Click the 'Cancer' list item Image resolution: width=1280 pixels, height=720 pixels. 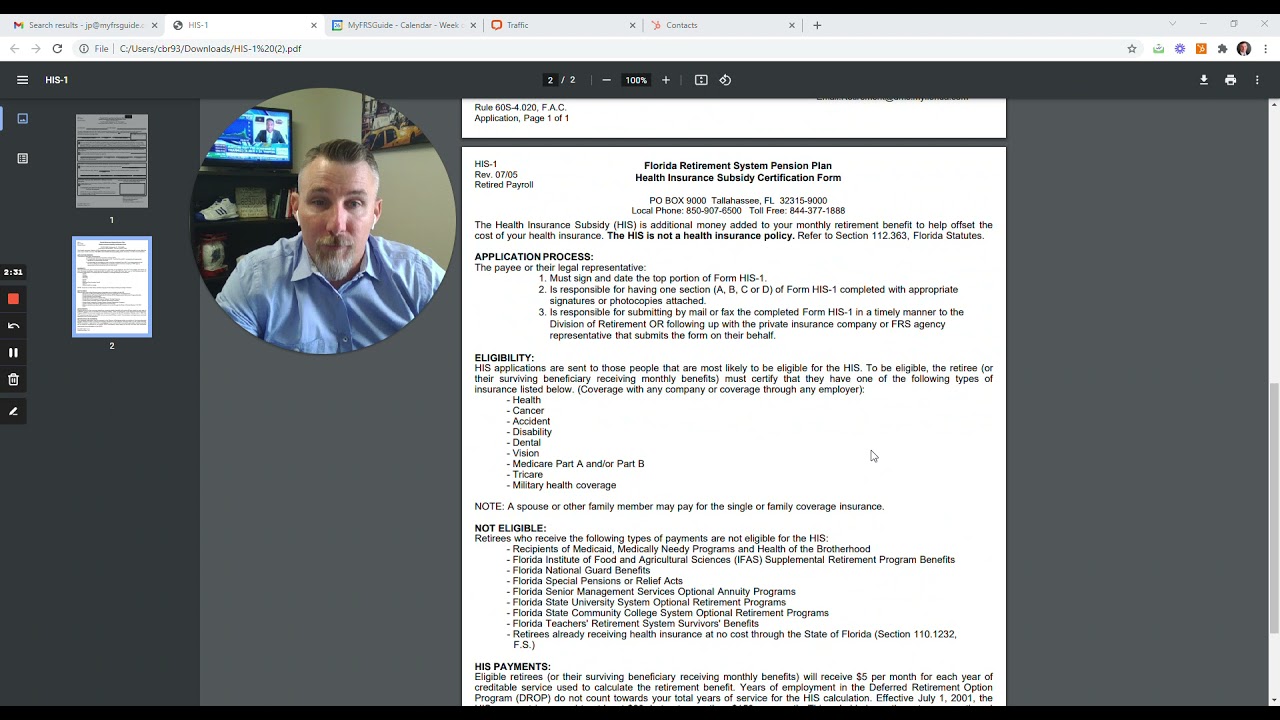point(528,411)
